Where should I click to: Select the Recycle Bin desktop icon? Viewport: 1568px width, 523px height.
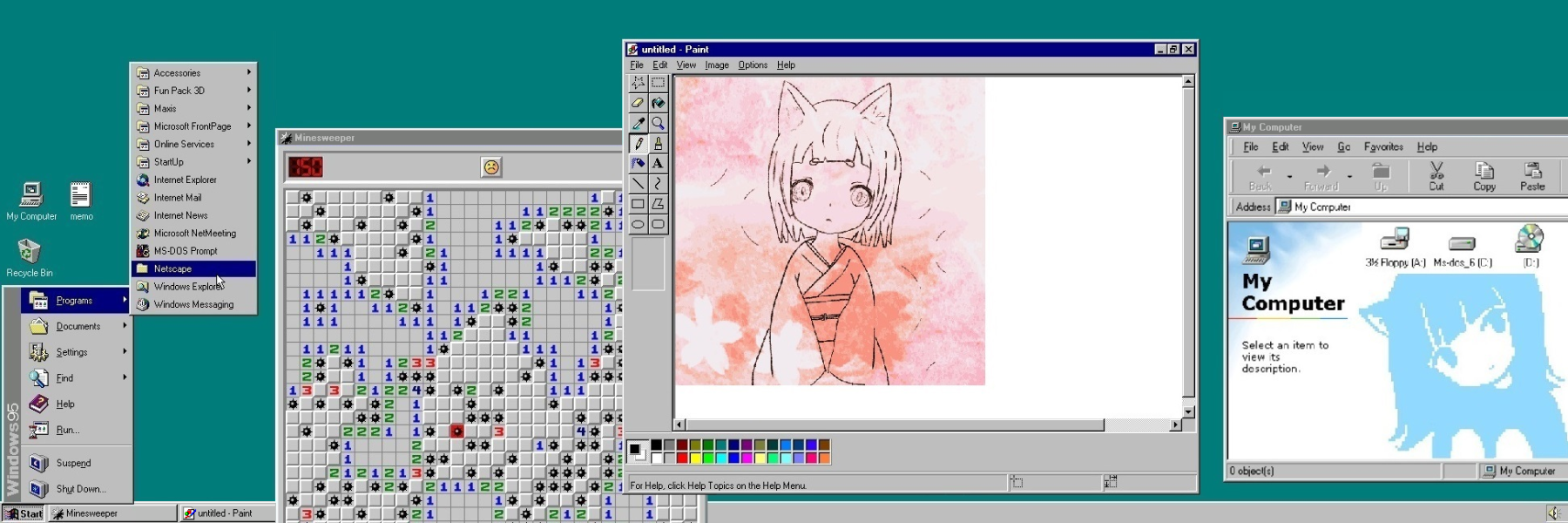point(30,258)
